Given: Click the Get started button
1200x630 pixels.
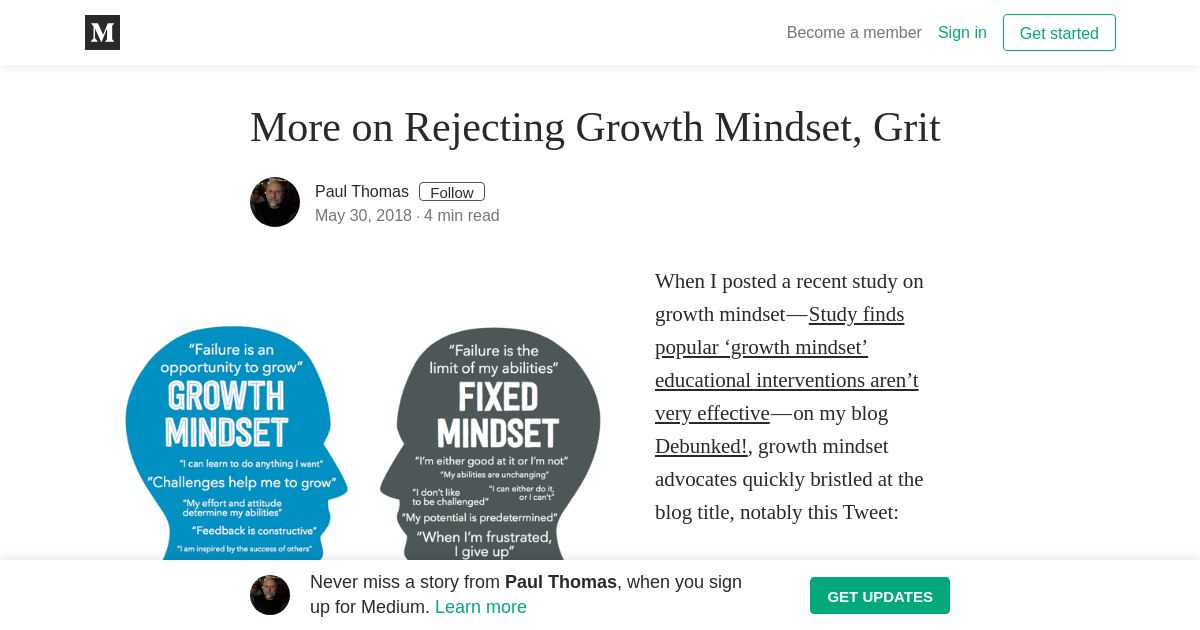Looking at the screenshot, I should [x=1059, y=33].
